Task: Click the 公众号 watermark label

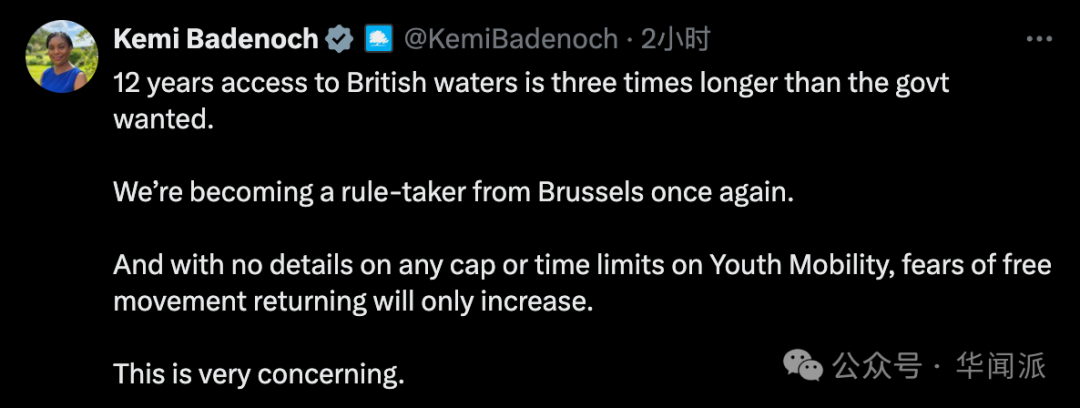Action: click(x=877, y=366)
